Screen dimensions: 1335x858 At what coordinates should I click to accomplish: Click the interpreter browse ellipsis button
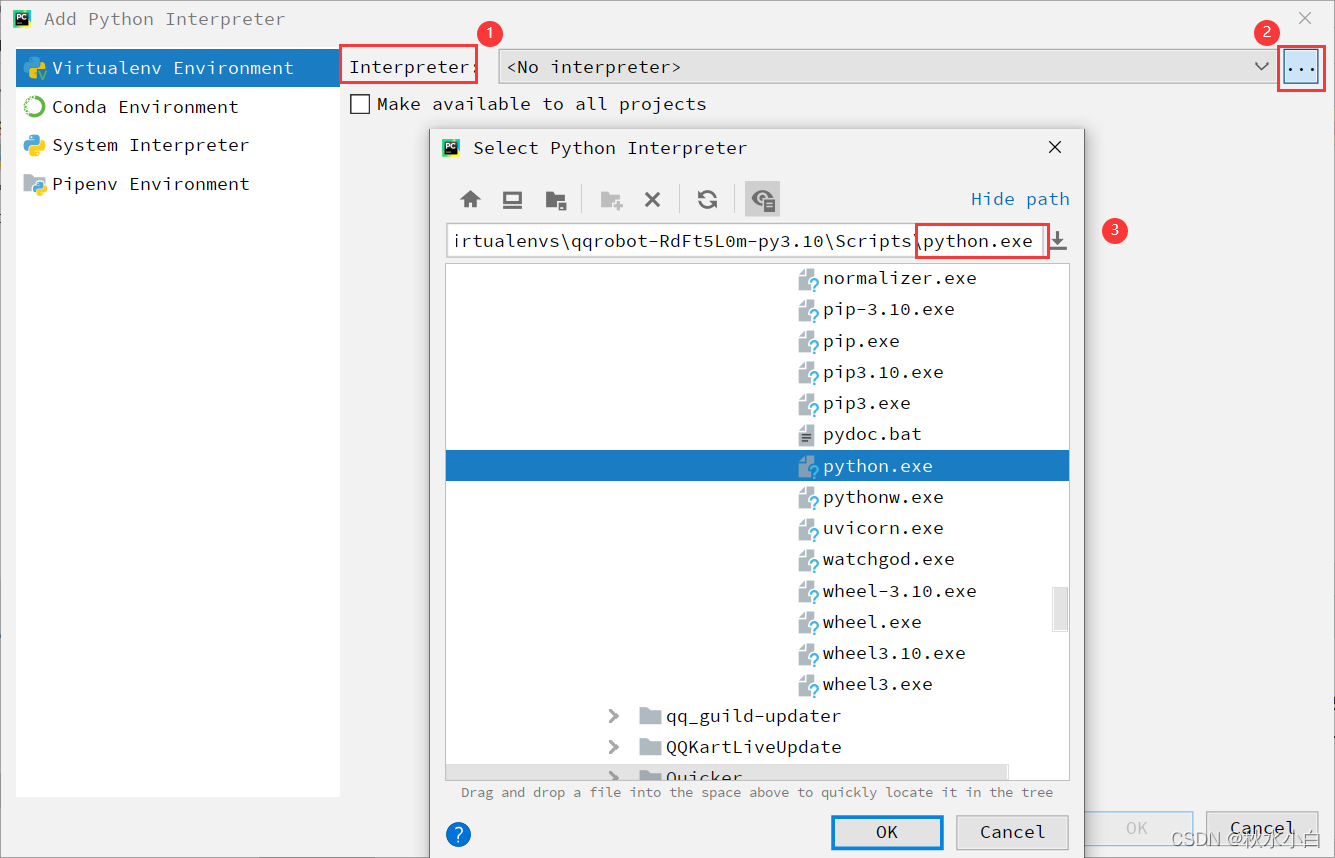click(x=1301, y=68)
